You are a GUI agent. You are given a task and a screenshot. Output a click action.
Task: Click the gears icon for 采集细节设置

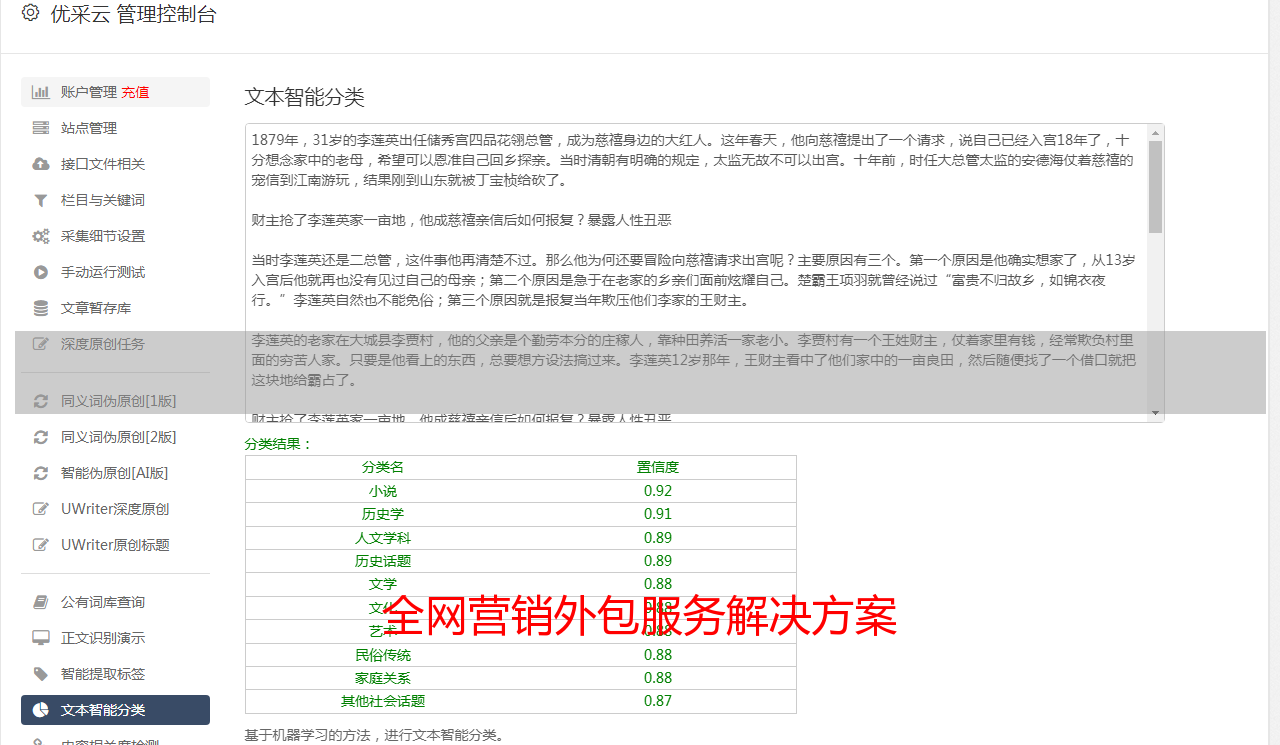[41, 236]
